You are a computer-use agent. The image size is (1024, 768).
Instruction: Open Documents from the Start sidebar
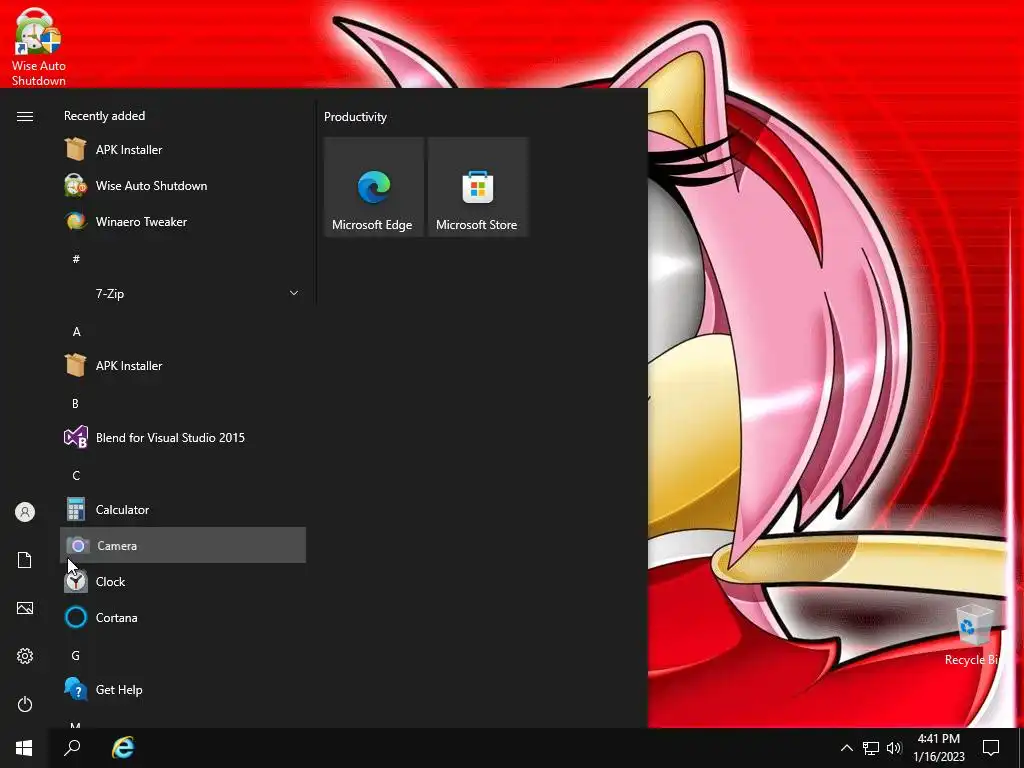(x=25, y=560)
